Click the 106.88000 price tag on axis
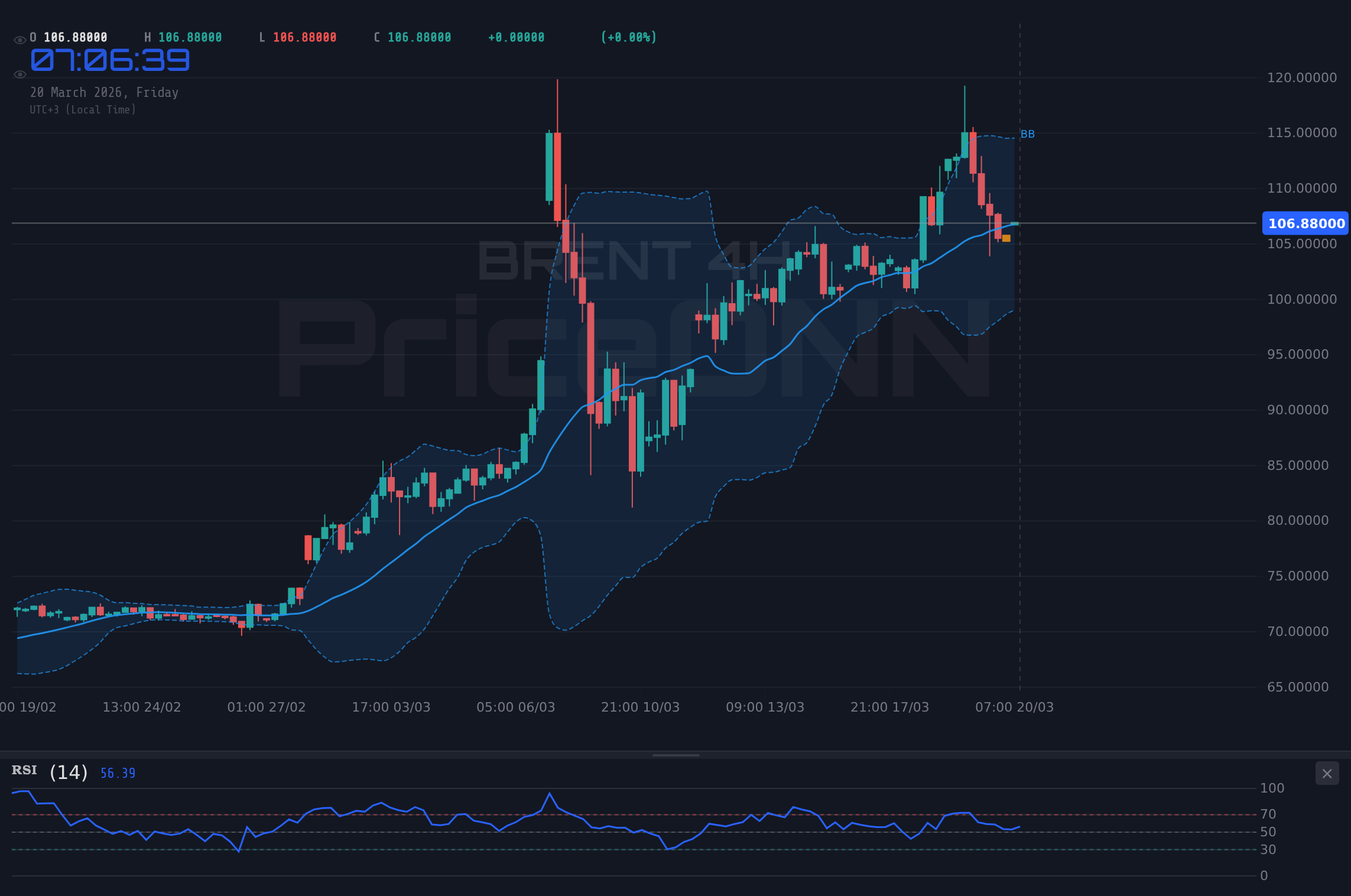 click(x=1304, y=223)
